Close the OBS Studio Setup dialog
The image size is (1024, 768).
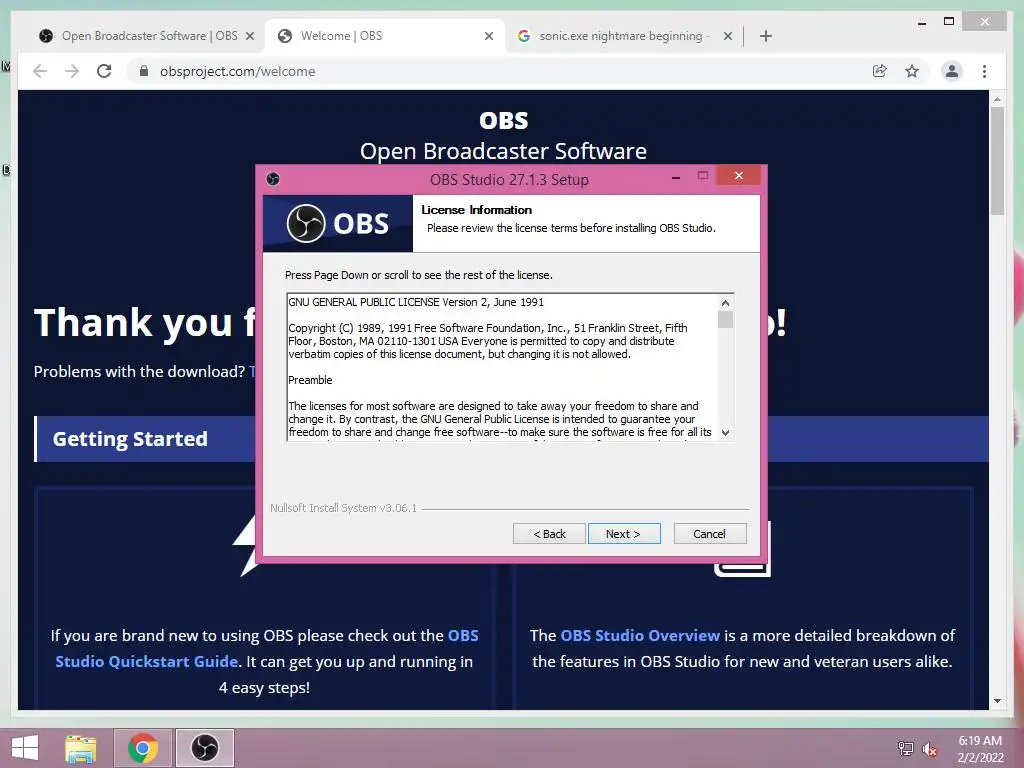click(x=739, y=176)
